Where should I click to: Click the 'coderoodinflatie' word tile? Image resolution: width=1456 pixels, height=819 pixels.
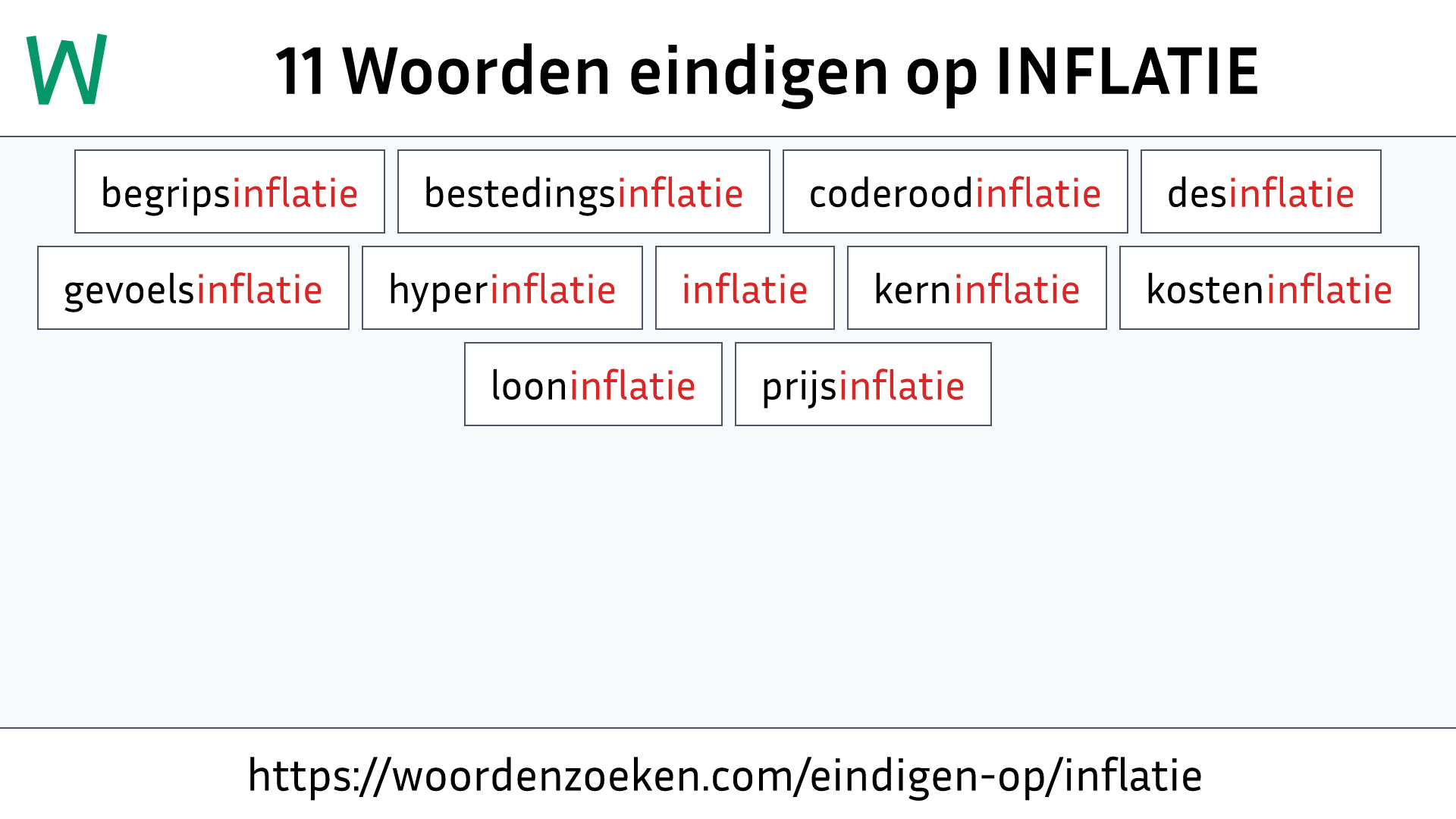pyautogui.click(x=954, y=190)
